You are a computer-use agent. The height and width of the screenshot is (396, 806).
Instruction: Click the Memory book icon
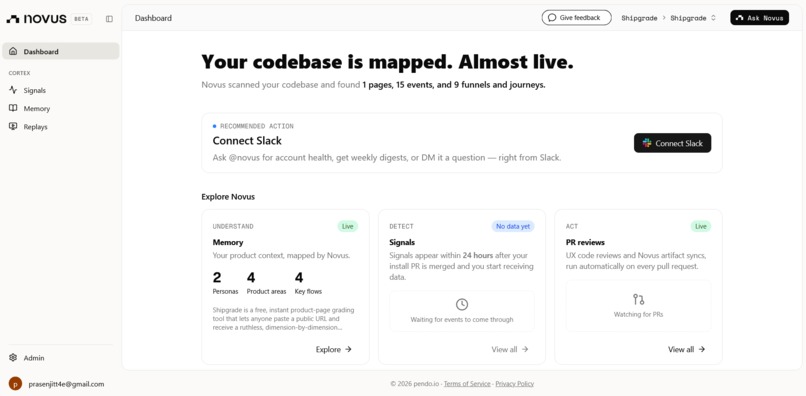pyautogui.click(x=13, y=109)
